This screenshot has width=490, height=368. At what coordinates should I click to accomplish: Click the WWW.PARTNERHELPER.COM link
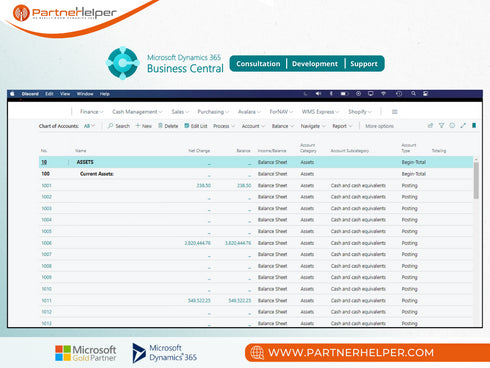click(351, 353)
